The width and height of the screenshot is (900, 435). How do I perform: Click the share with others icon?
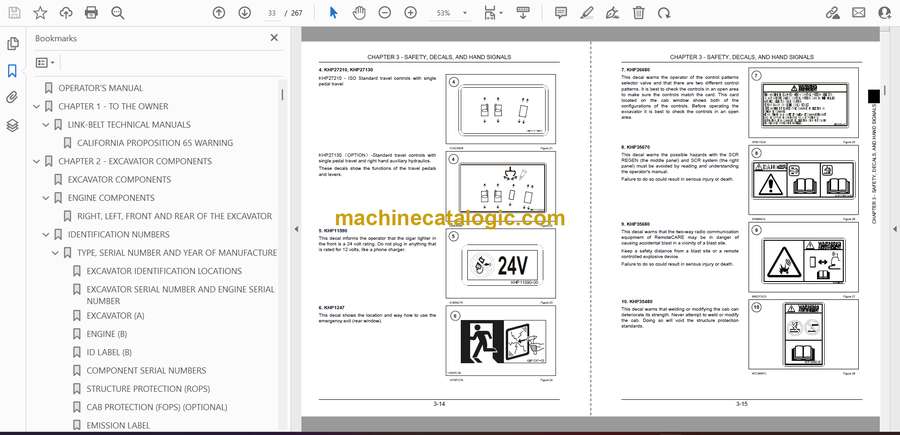(885, 13)
